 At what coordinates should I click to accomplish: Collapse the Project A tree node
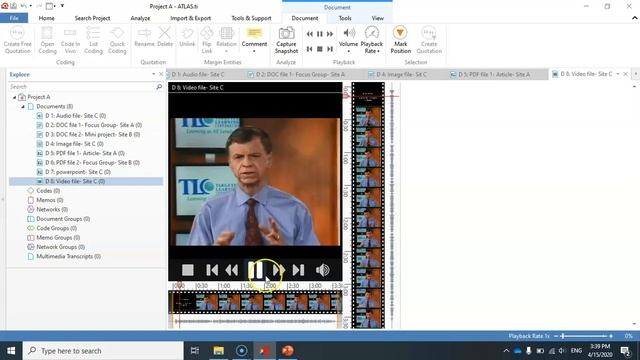14,97
